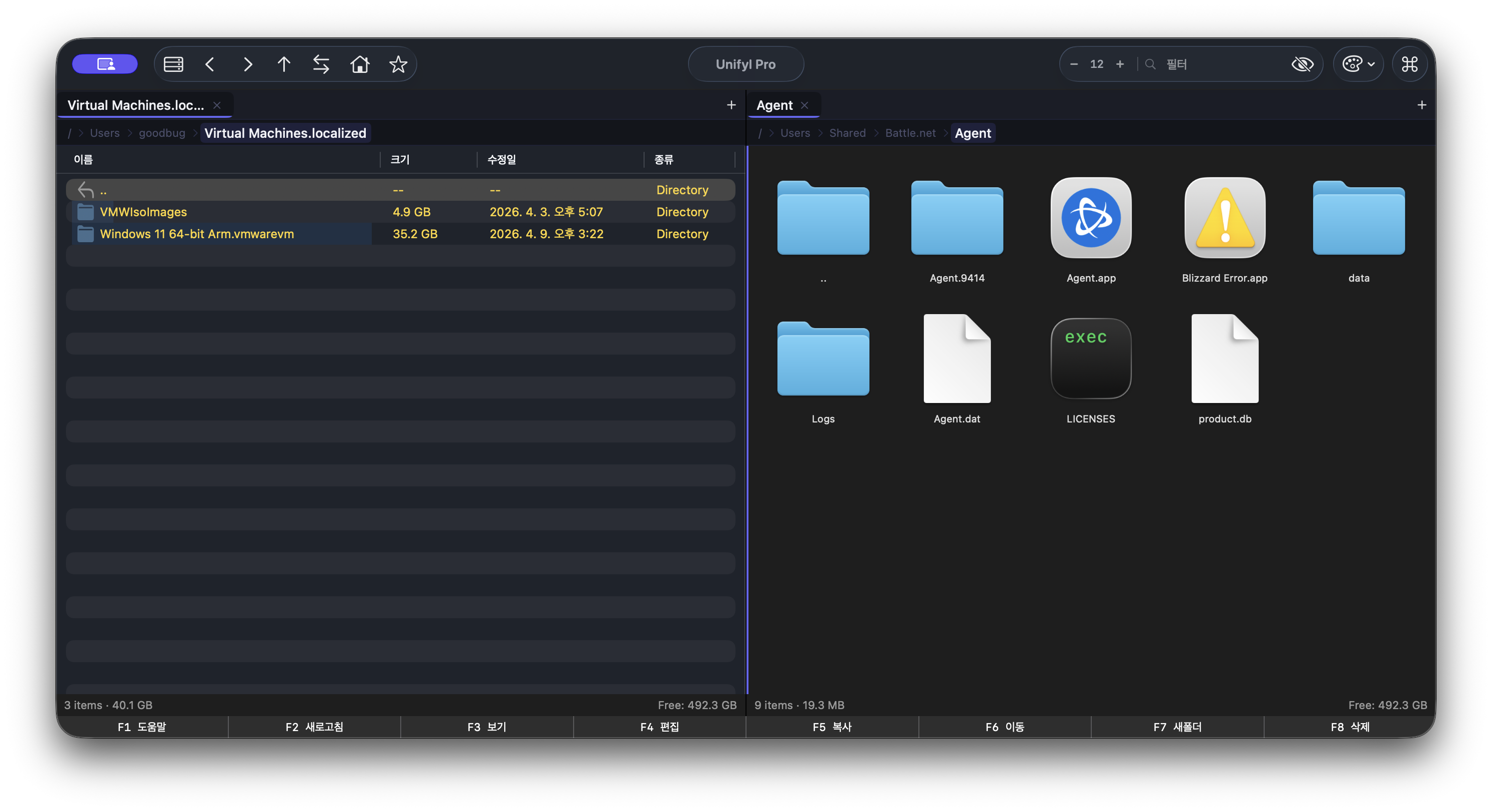Toggle the purple remote connection button
The image size is (1492, 812).
click(x=105, y=64)
